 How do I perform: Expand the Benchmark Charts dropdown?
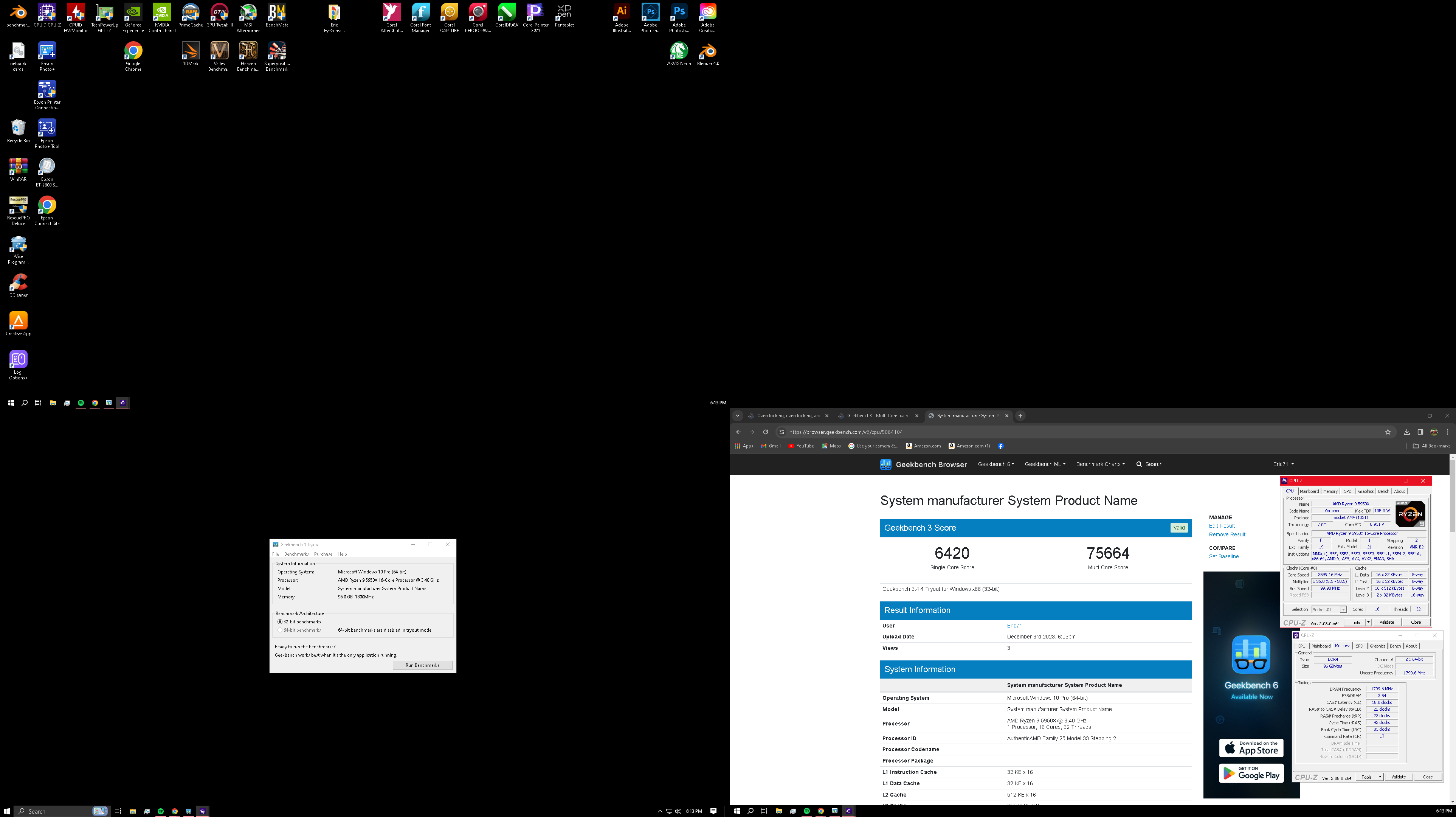coord(1101,464)
